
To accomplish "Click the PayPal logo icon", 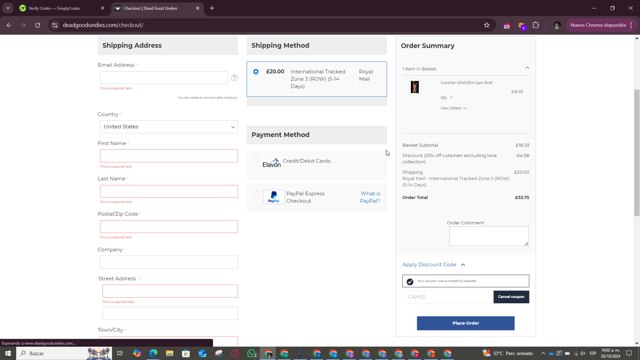I will 273,197.
